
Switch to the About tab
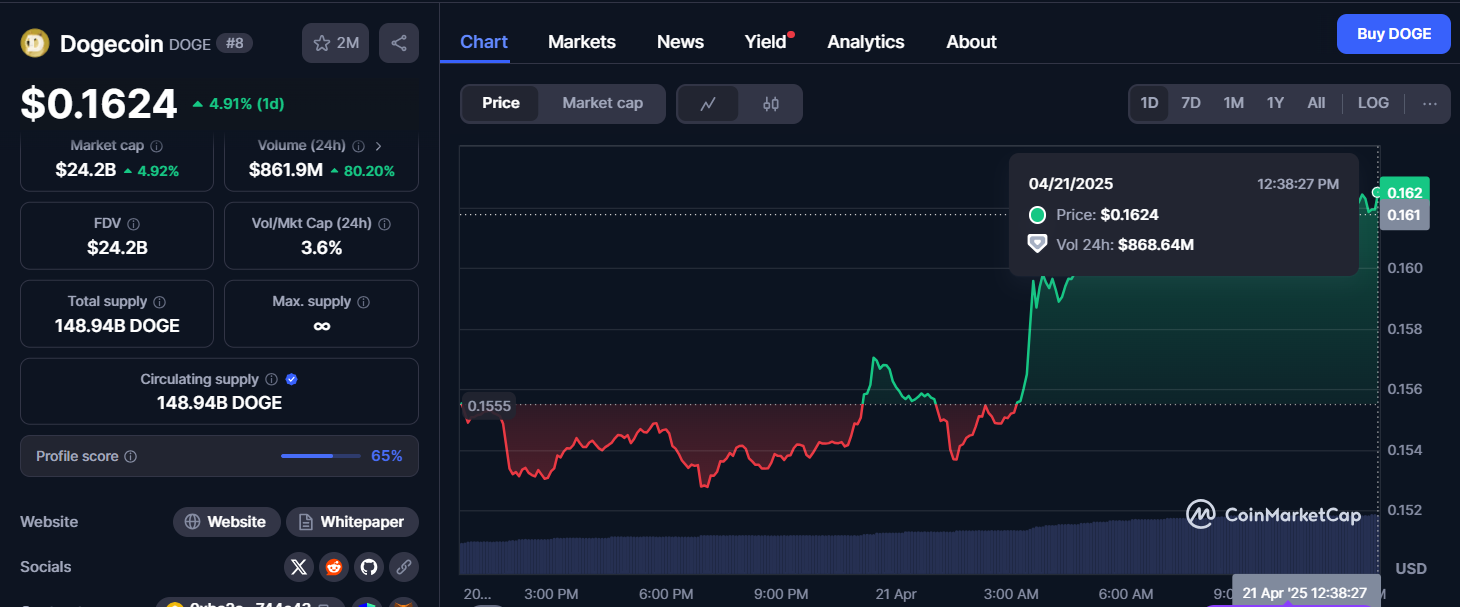coord(971,42)
